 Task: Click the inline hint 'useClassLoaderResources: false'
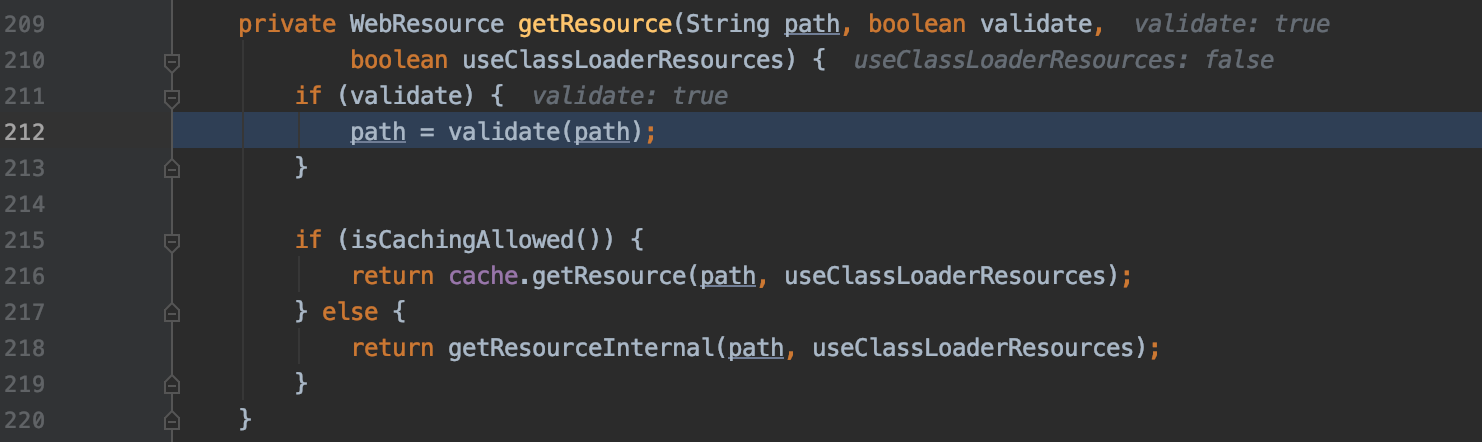pos(1064,61)
